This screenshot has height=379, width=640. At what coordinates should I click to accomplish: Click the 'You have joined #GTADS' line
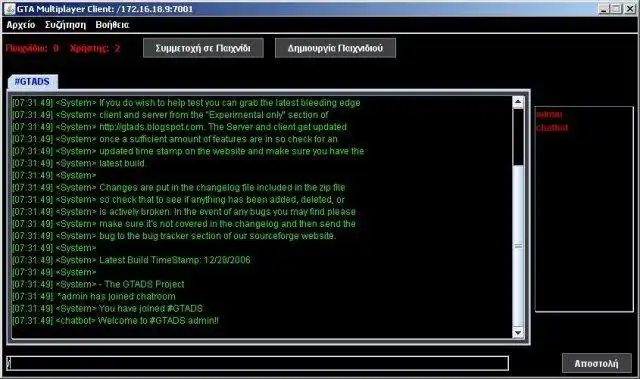107,308
